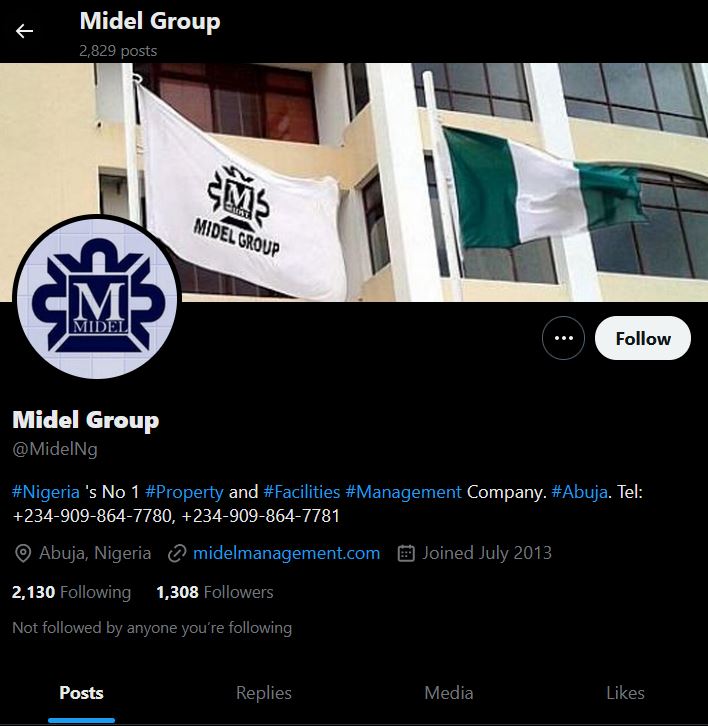Switch to the Media tab
Screen dimensions: 708x726
pyautogui.click(x=449, y=693)
